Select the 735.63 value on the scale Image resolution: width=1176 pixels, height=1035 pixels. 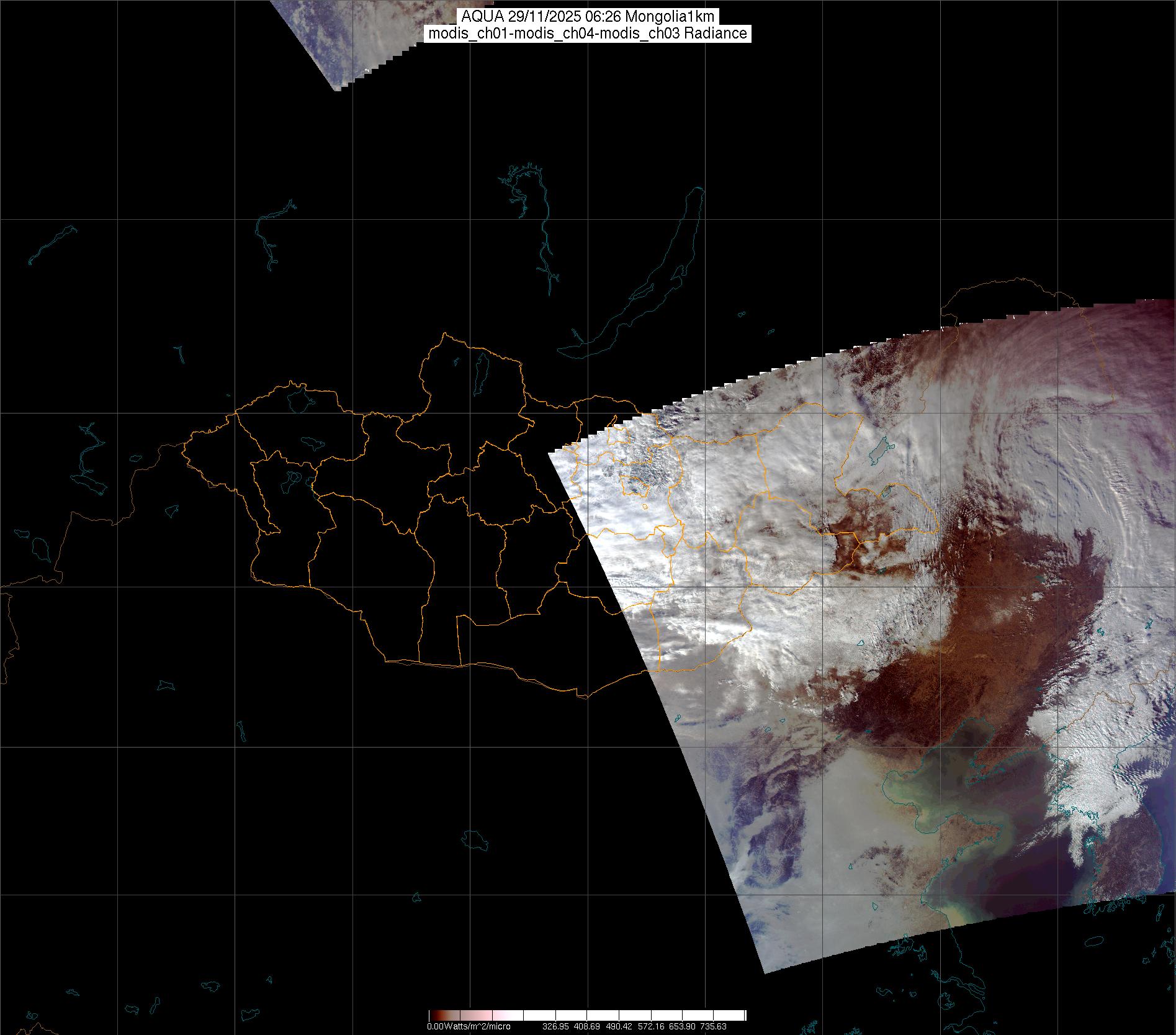coord(714,1026)
